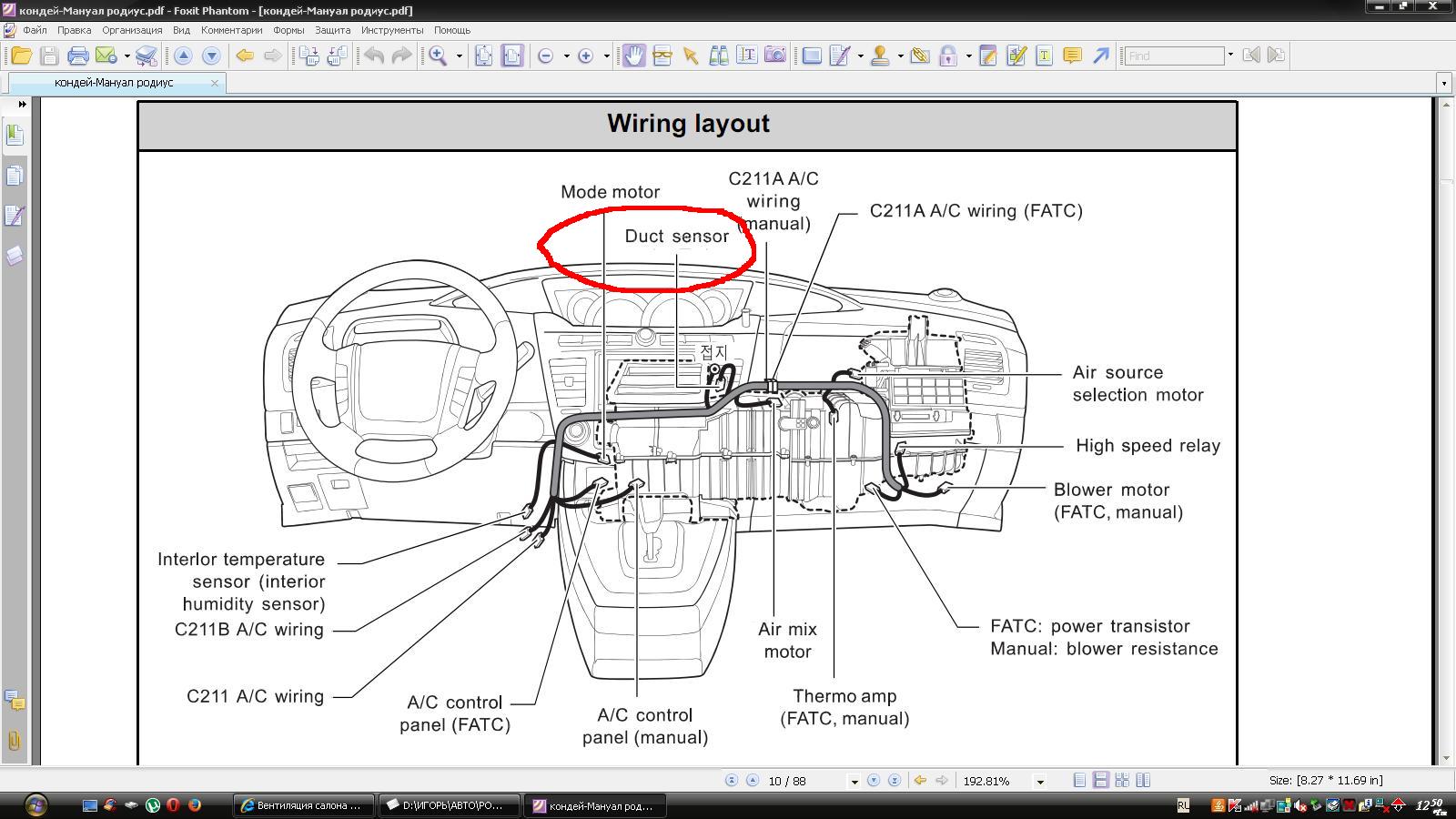Switch to single page layout view
This screenshot has height=819, width=1456.
pyautogui.click(x=1079, y=781)
